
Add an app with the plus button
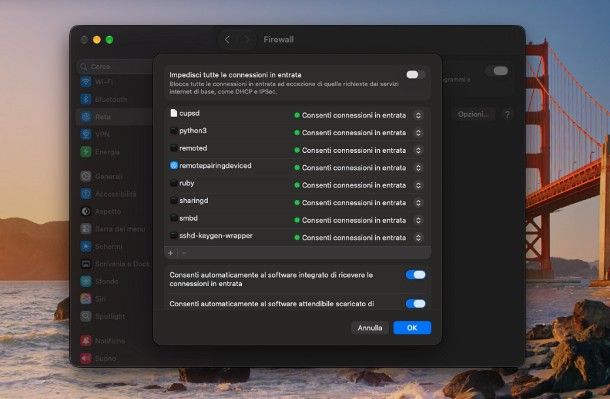click(170, 253)
